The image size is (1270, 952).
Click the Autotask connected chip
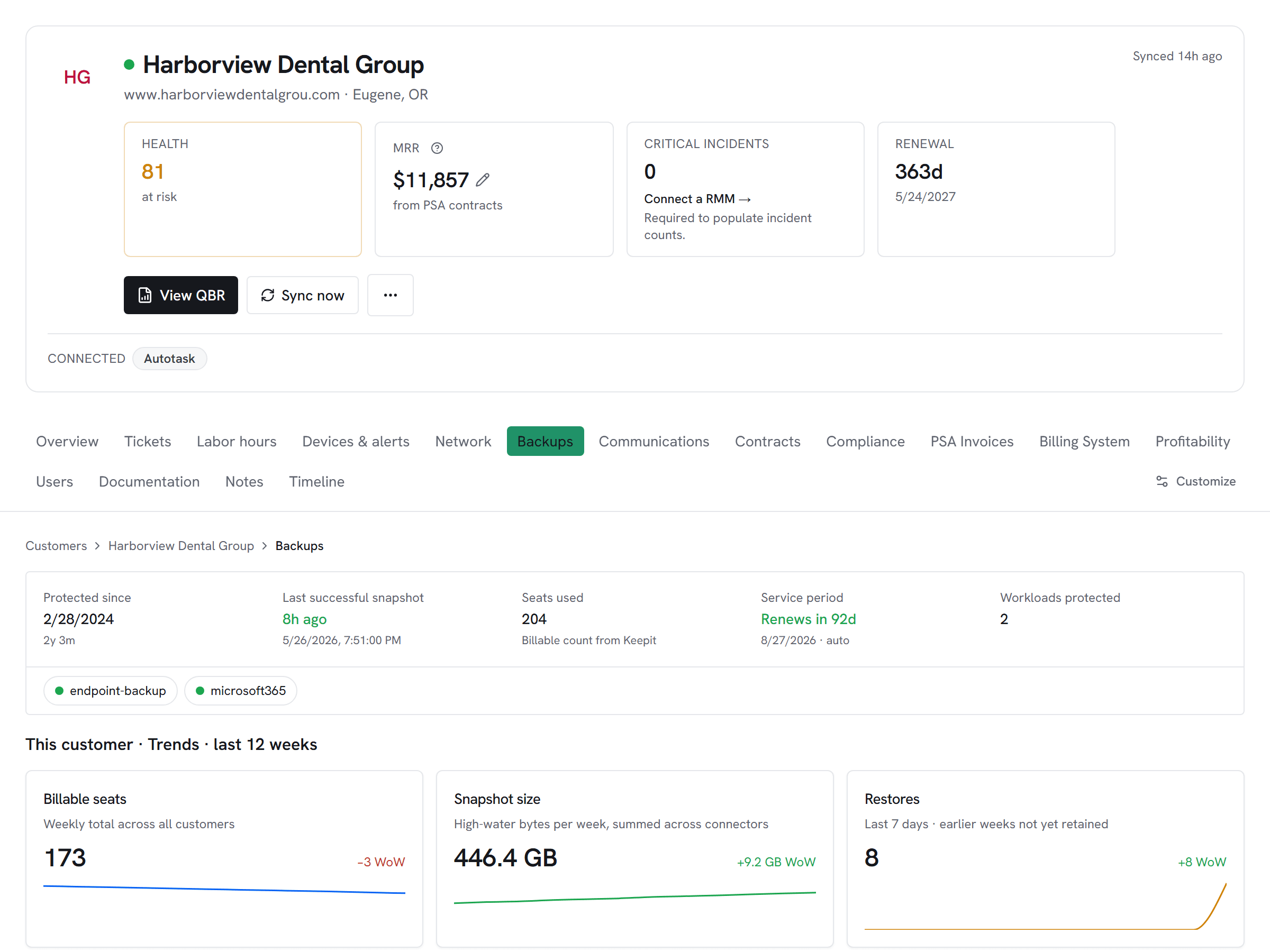point(169,358)
